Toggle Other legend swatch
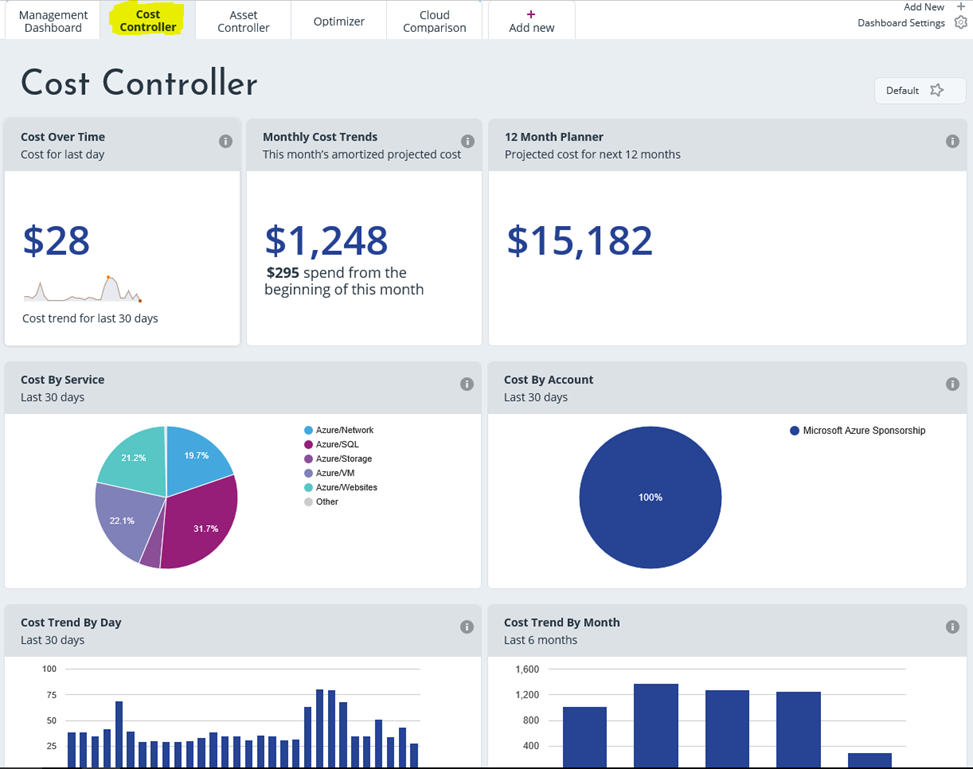Screen dimensions: 973x769 click(x=308, y=501)
